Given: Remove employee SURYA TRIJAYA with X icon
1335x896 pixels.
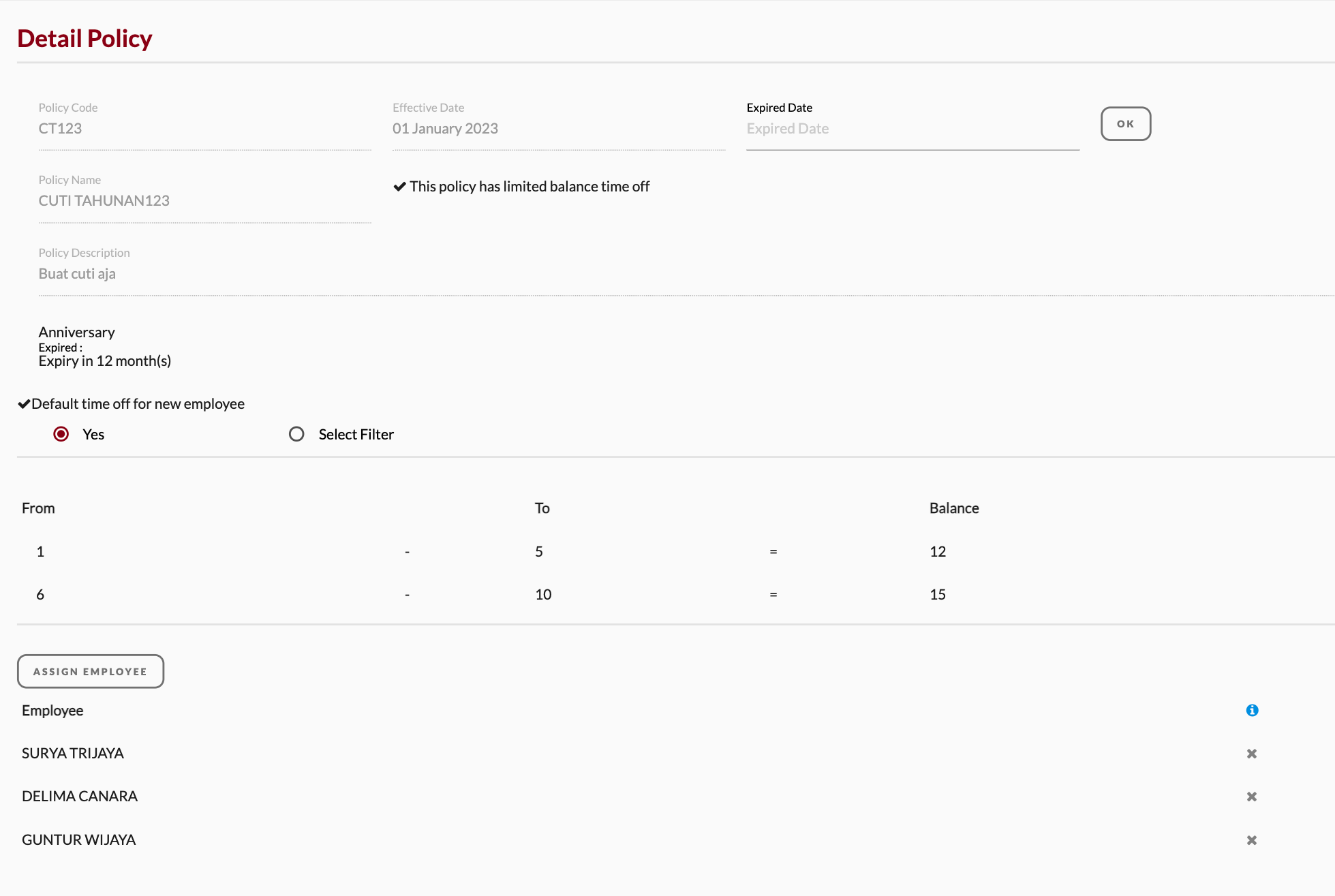Looking at the screenshot, I should tap(1252, 754).
